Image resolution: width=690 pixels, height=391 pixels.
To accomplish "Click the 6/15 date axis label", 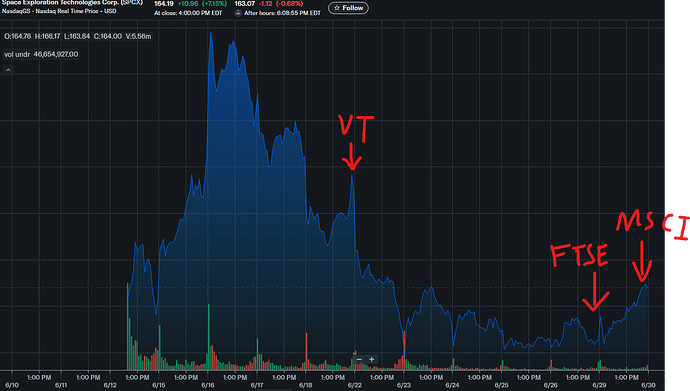I will point(159,385).
